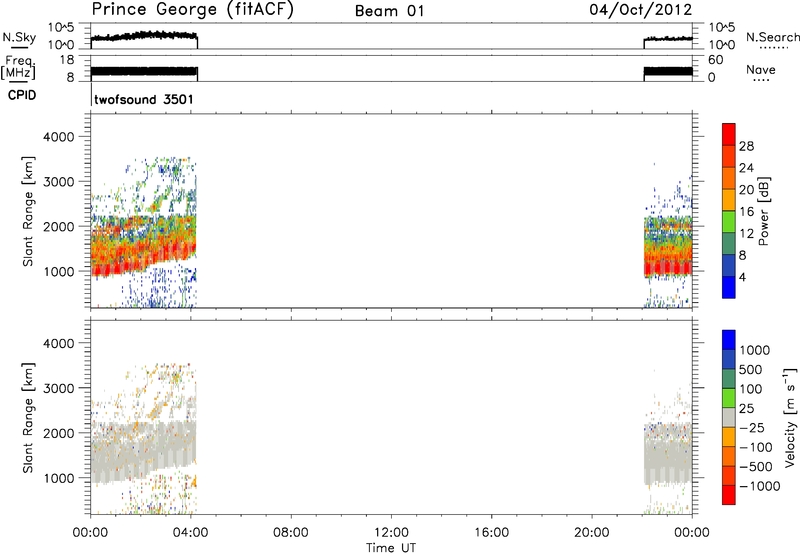Click the "N.Search" legend label

coord(772,37)
